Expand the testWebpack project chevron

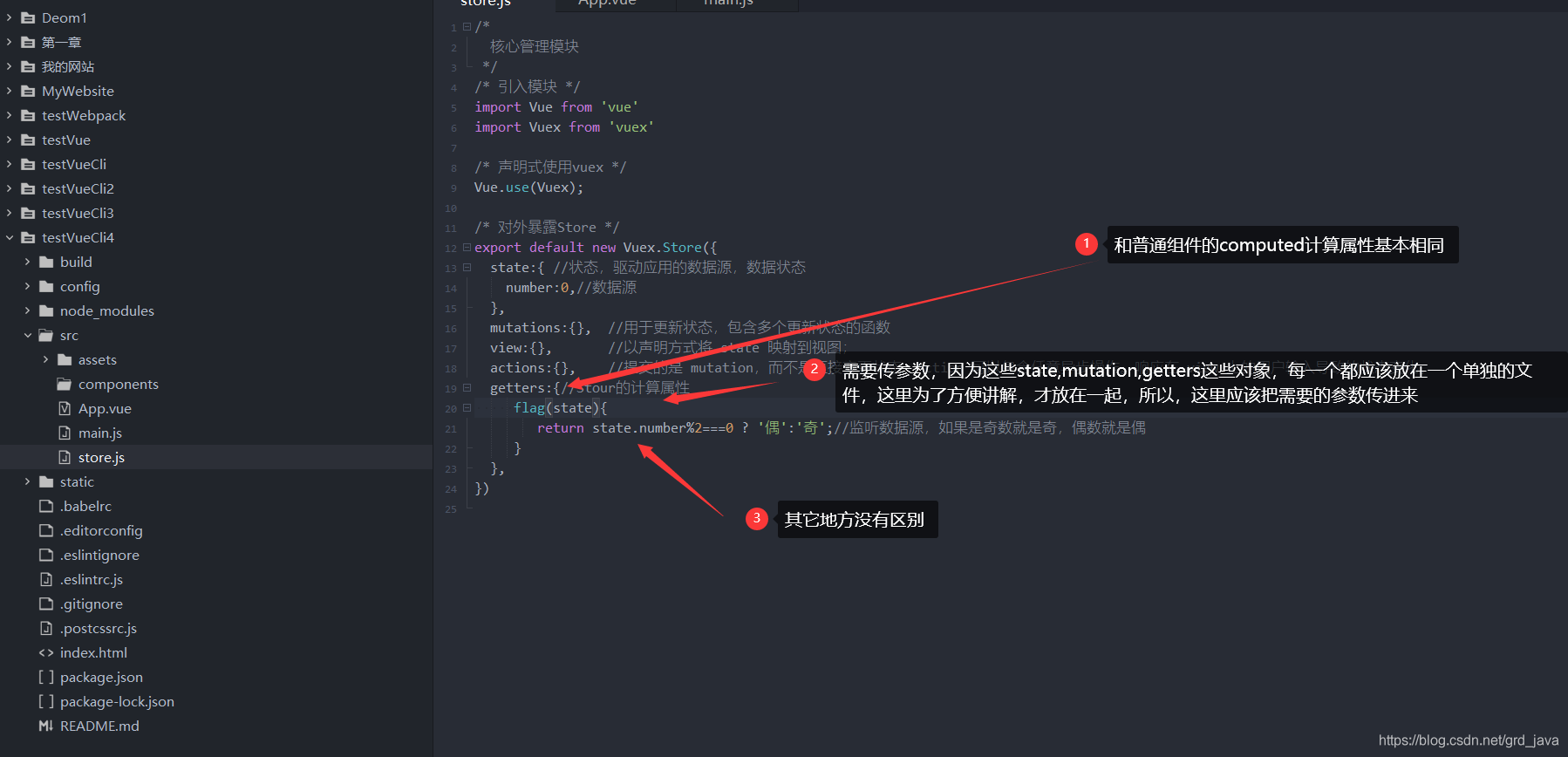click(x=10, y=115)
